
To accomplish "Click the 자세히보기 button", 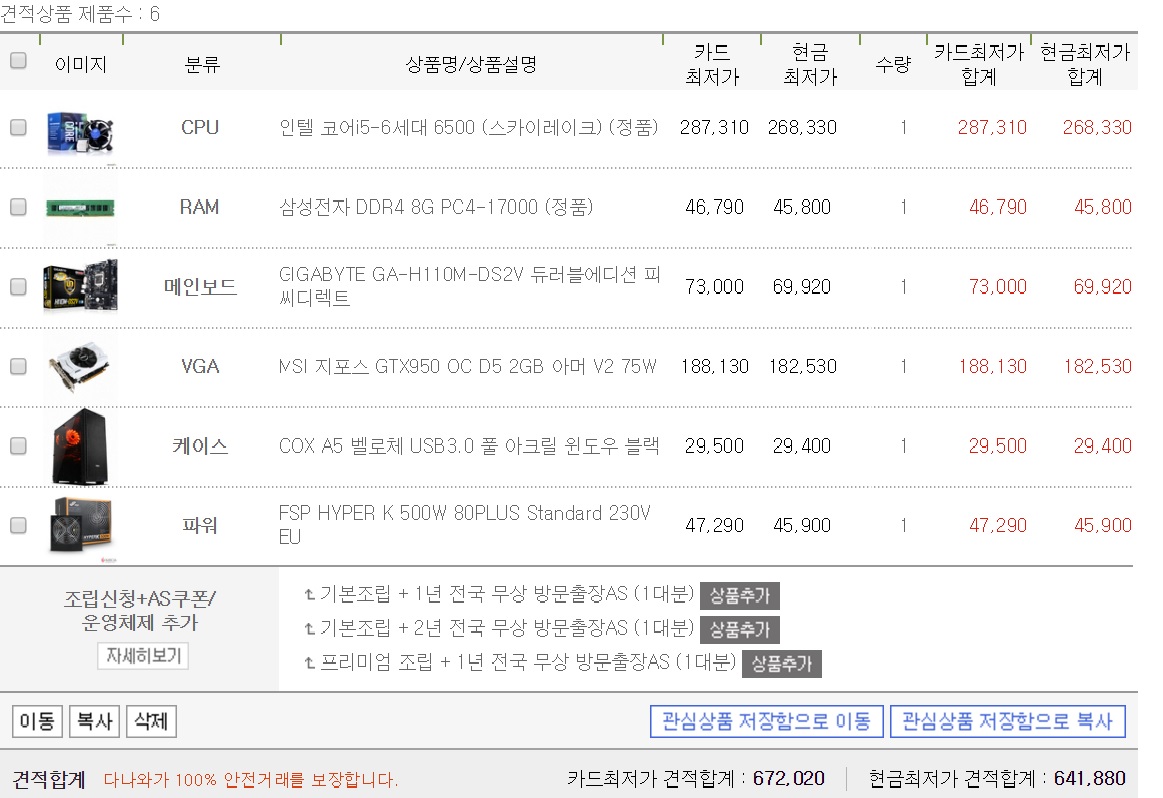I will [x=143, y=656].
